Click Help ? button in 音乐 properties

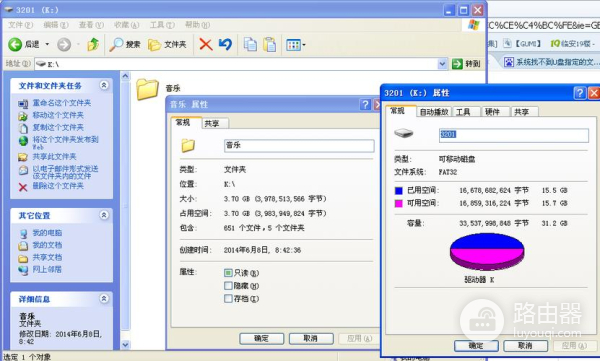point(365,104)
